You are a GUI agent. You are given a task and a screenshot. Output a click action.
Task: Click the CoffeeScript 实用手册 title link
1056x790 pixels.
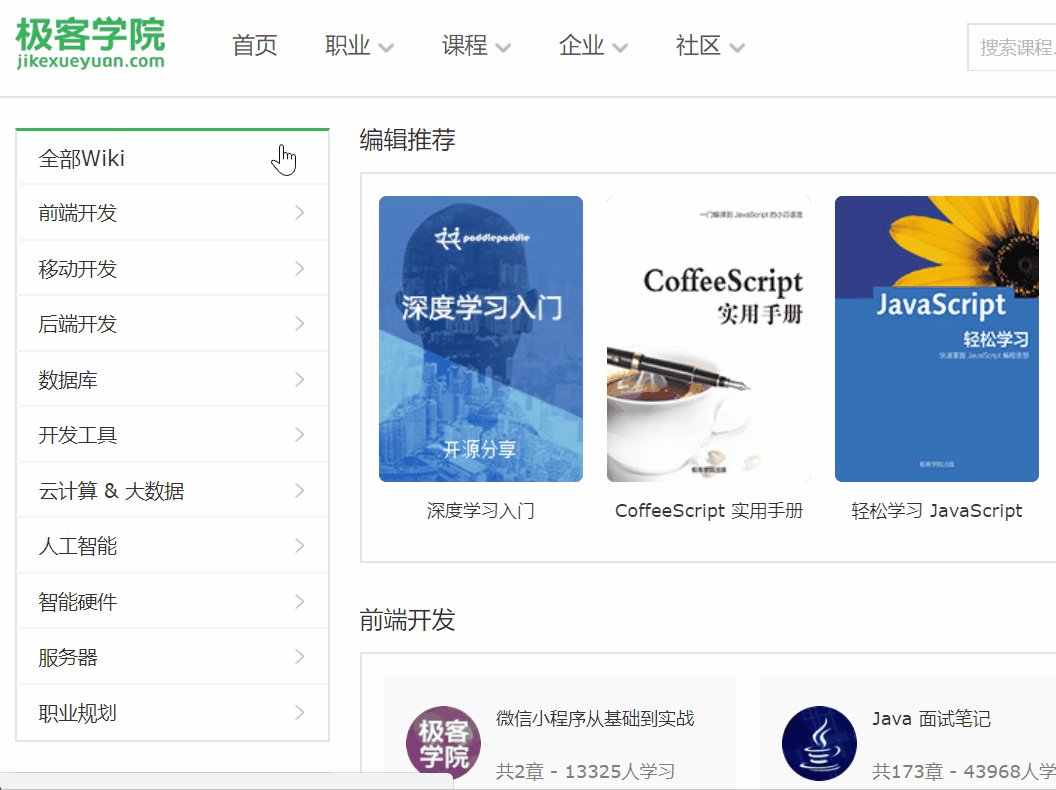pos(709,511)
